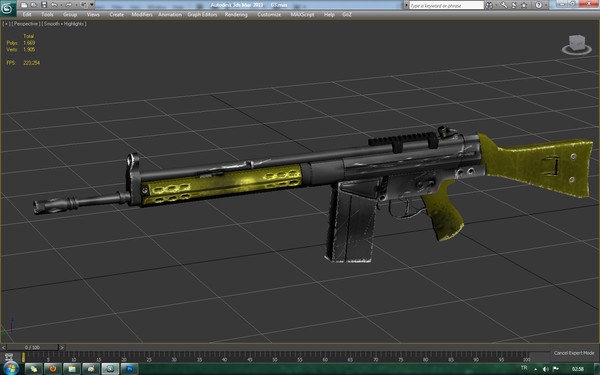Screen dimensions: 600x375
Task: Open the Edit menu
Action: [27, 15]
